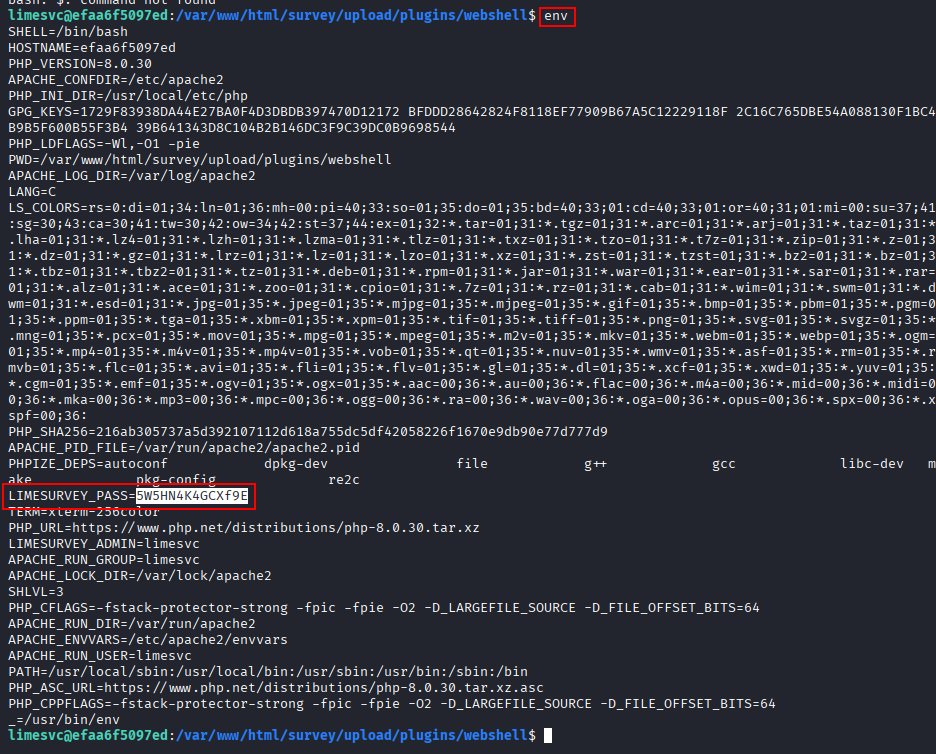Screen dimensions: 936x754
Task: Click the 're2c' dependency text
Action: (344, 480)
